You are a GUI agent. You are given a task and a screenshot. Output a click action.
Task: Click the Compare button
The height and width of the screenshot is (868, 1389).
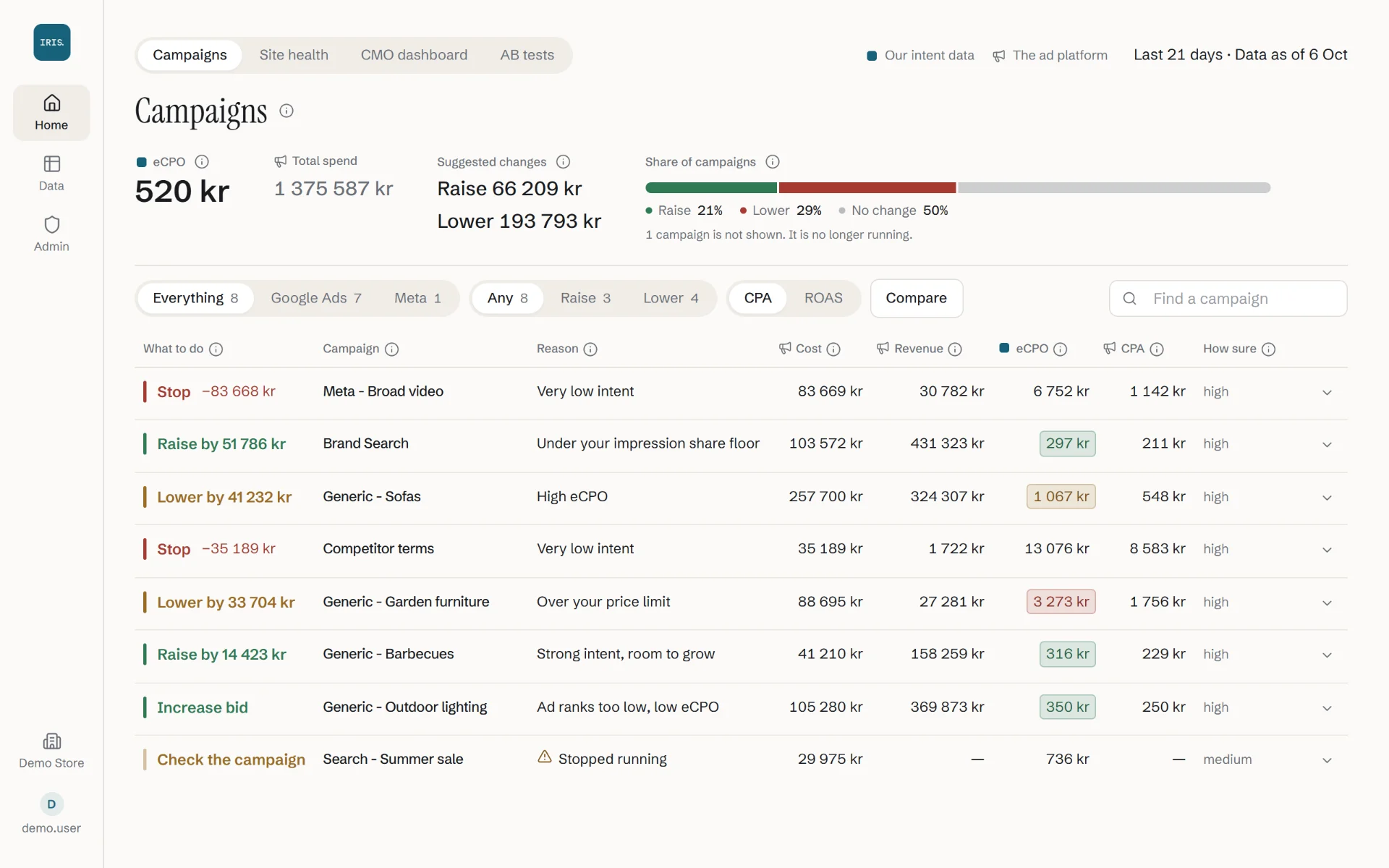click(x=916, y=298)
